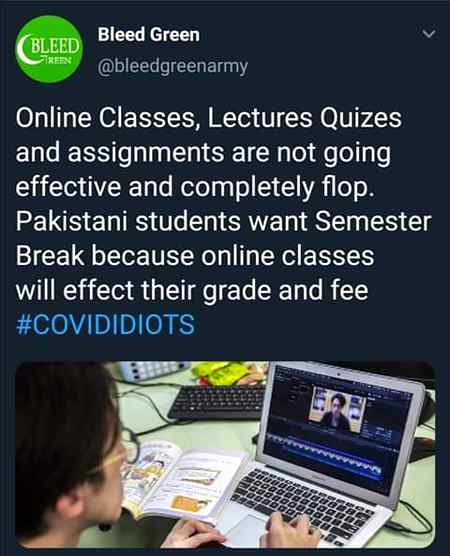The width and height of the screenshot is (450, 556).
Task: Click the word BLEED in the logo
Action: click(x=56, y=46)
